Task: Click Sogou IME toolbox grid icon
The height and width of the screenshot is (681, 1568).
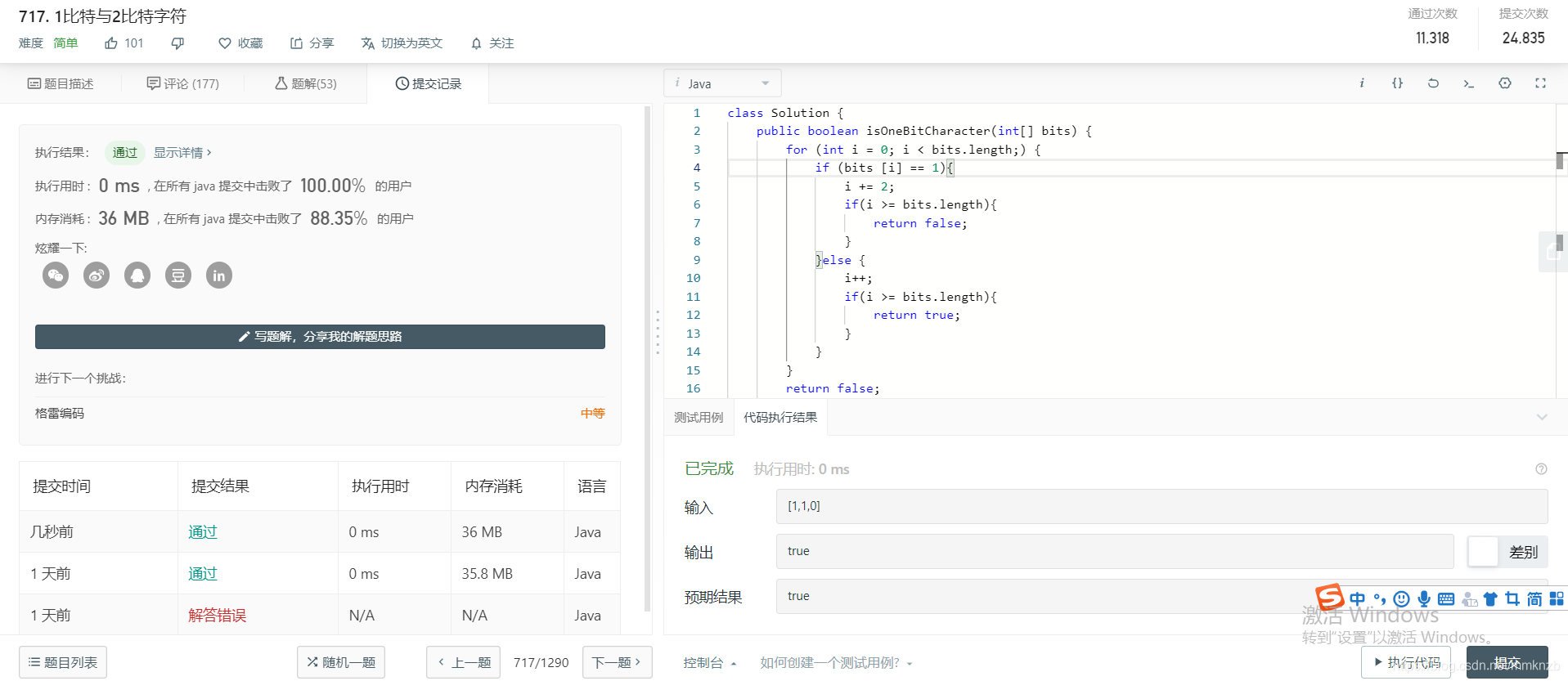Action: [x=1557, y=599]
